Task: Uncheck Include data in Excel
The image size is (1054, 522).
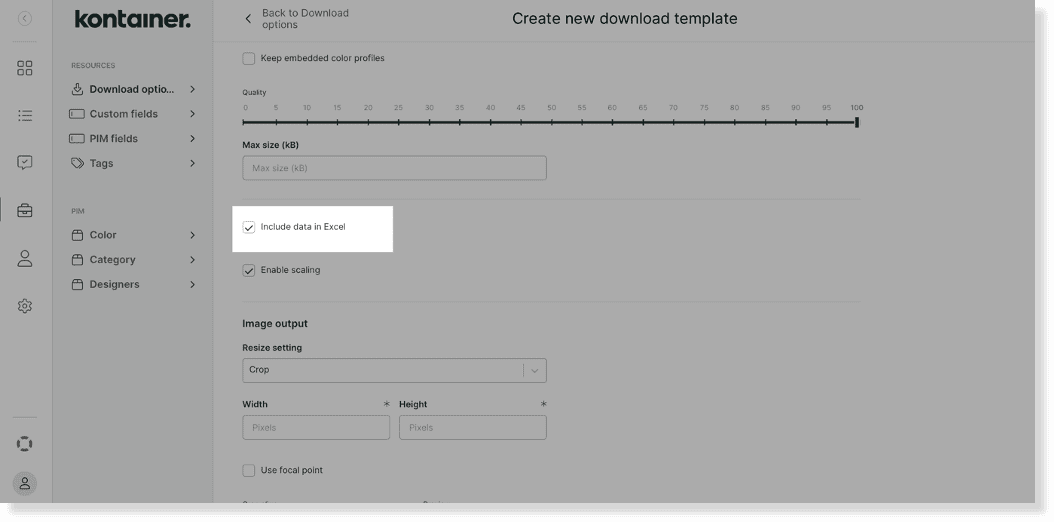Action: point(249,228)
